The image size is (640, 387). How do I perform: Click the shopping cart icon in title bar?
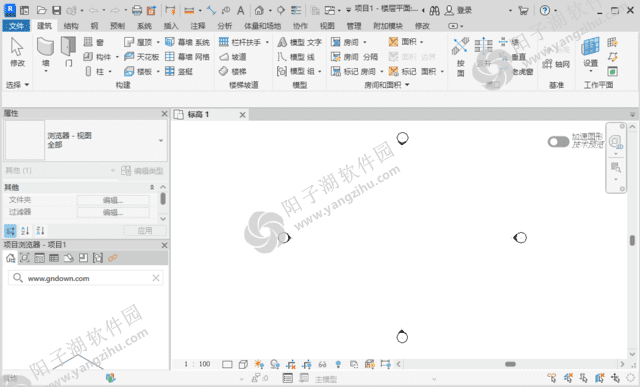point(523,11)
